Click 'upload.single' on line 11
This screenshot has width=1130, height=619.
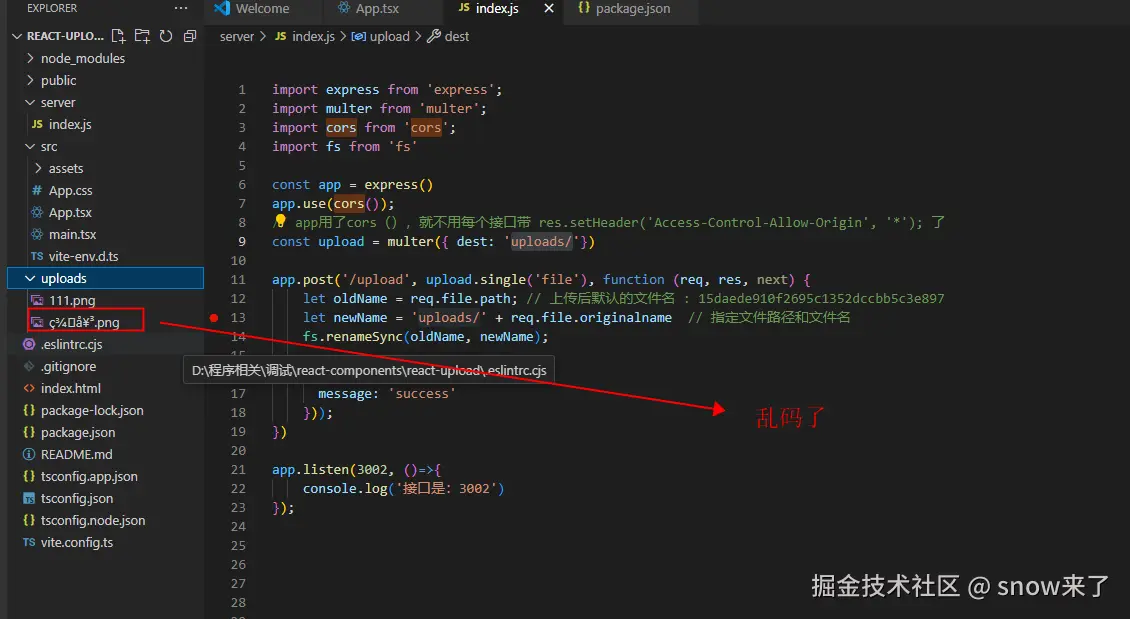(476, 280)
